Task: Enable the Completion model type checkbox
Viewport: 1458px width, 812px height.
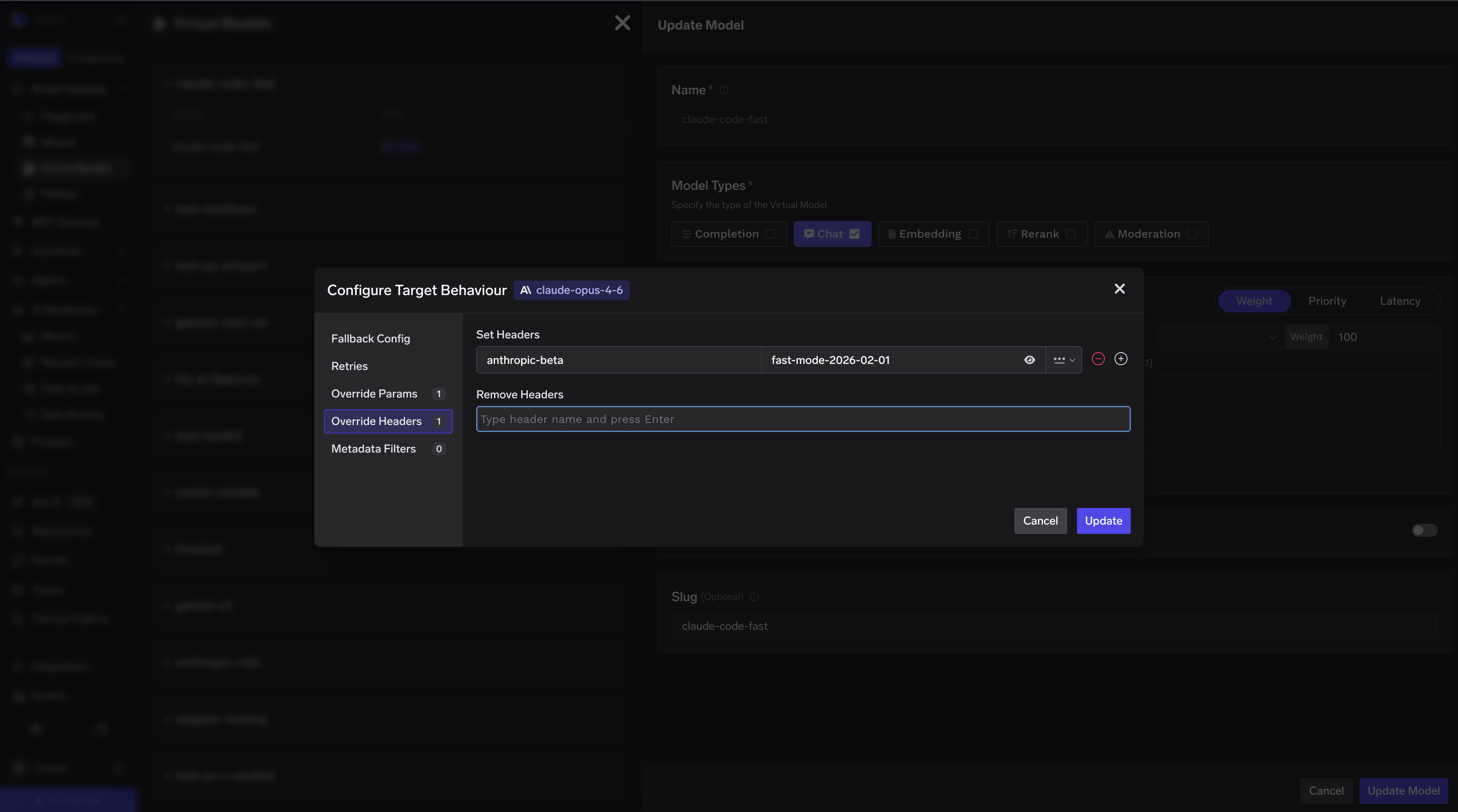Action: 770,234
